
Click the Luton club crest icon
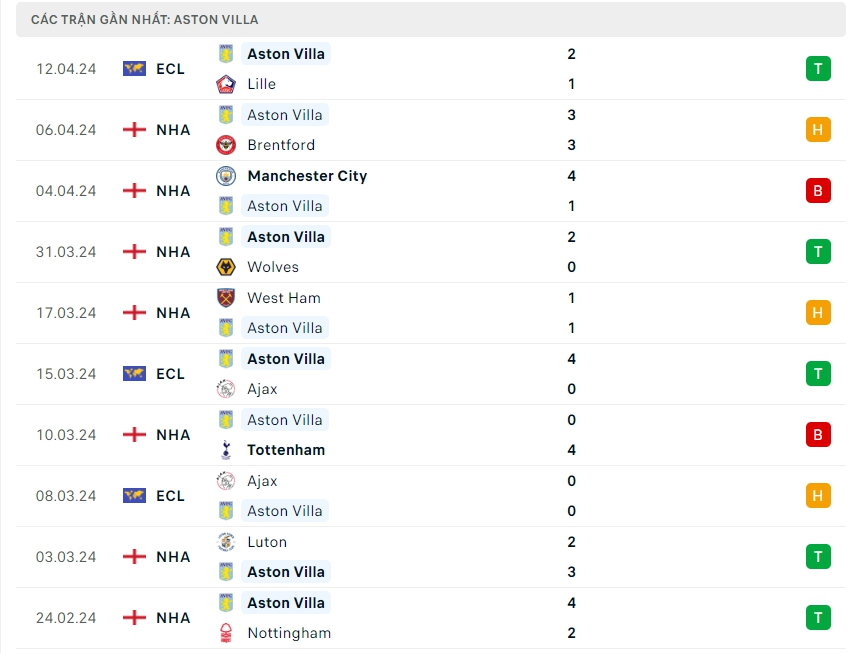tap(226, 542)
